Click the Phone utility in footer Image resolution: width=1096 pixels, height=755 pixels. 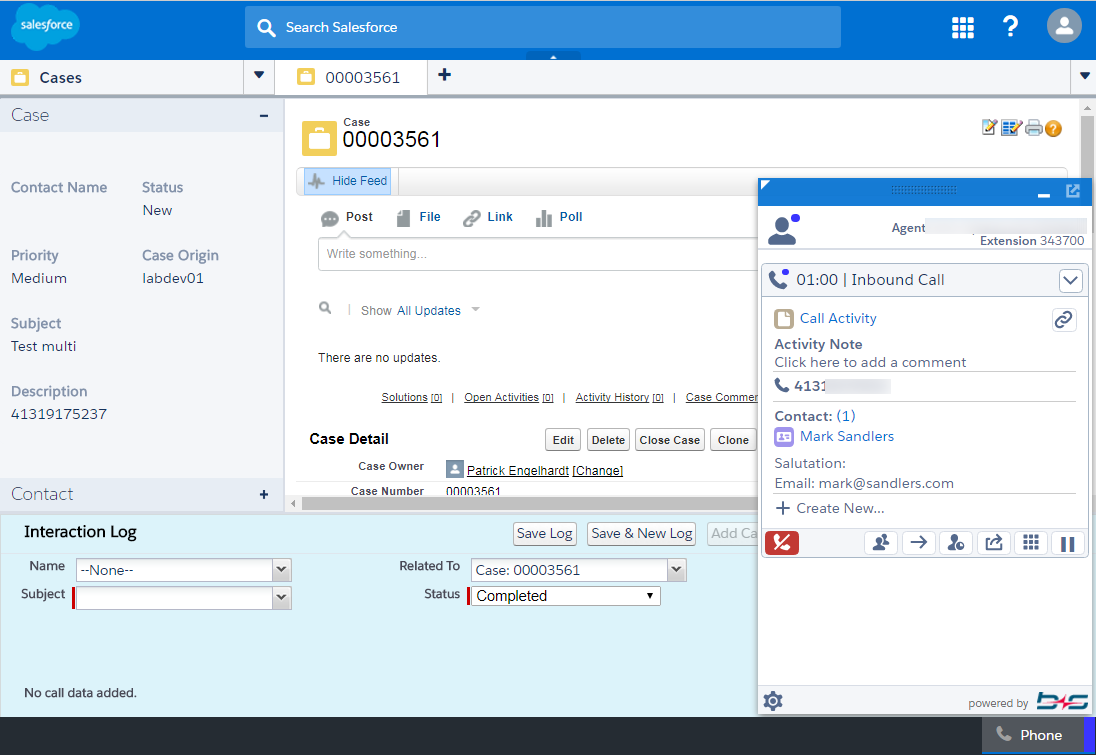tap(1032, 735)
